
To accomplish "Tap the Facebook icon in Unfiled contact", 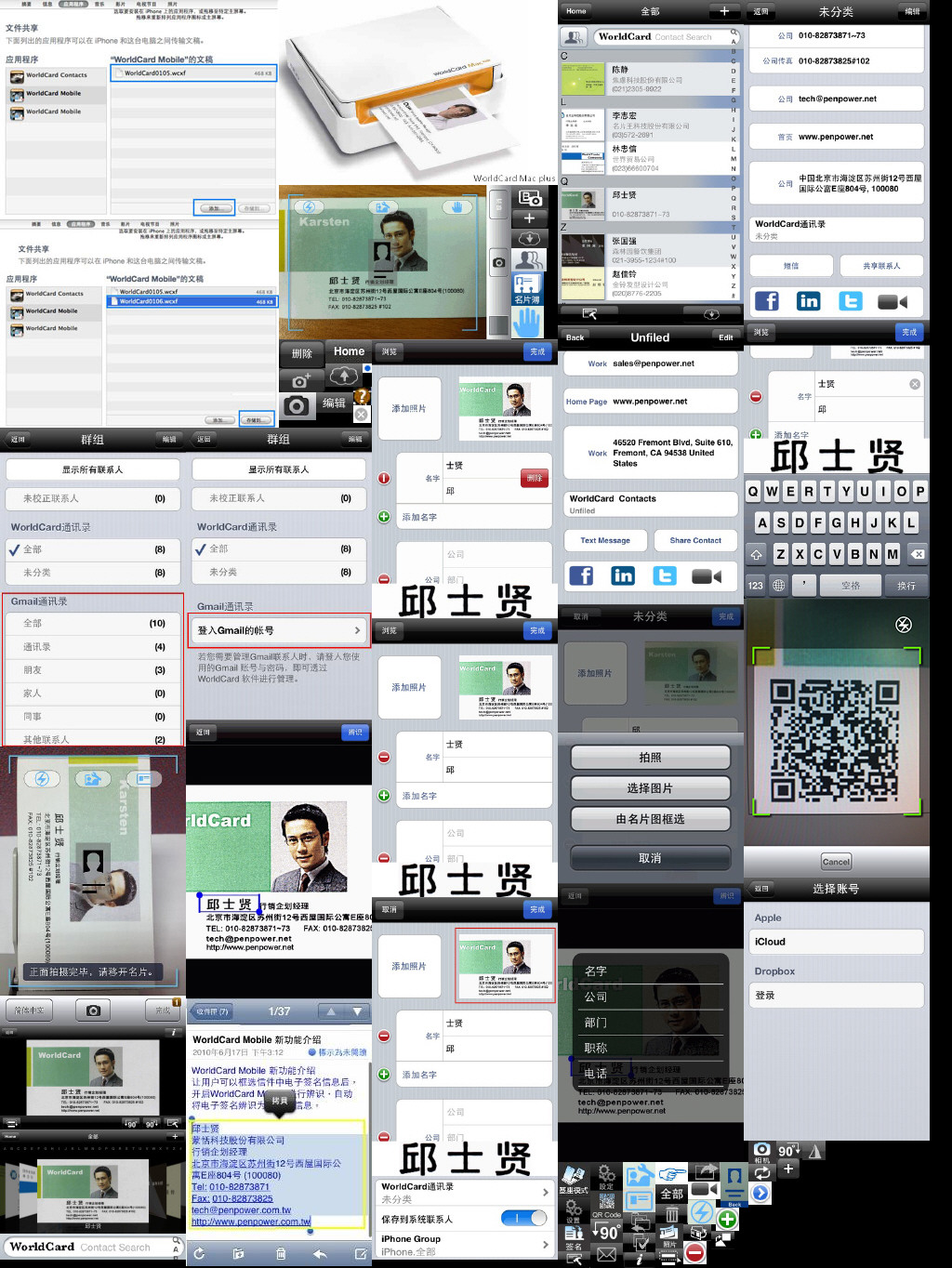I will [581, 576].
